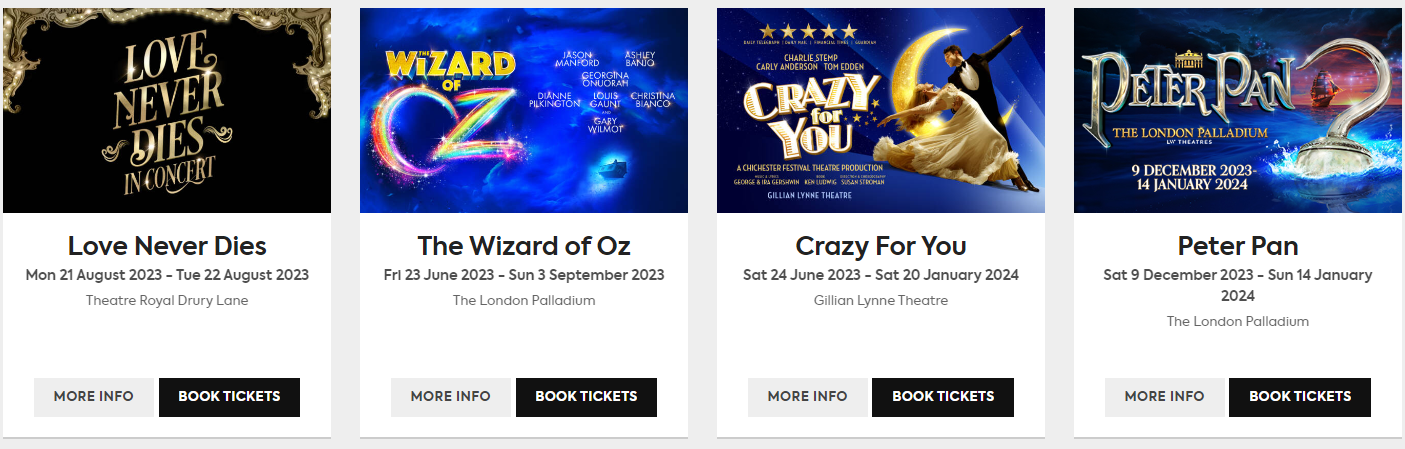This screenshot has width=1405, height=449.
Task: Book tickets for Crazy For You
Action: pyautogui.click(x=943, y=397)
